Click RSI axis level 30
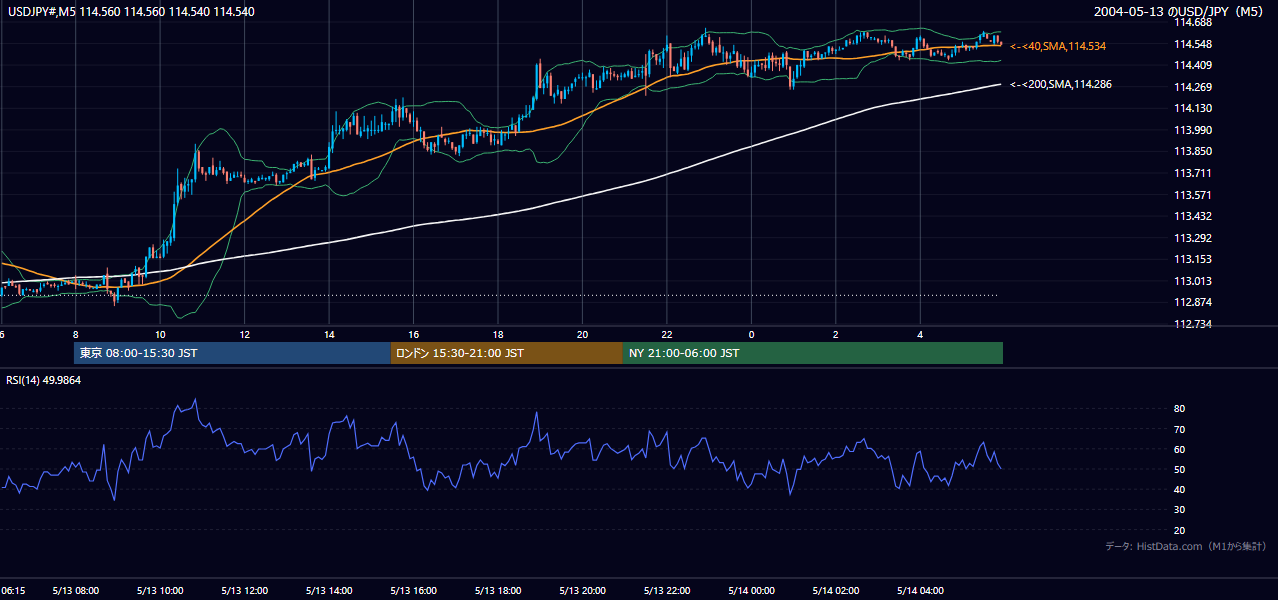 pyautogui.click(x=1179, y=510)
